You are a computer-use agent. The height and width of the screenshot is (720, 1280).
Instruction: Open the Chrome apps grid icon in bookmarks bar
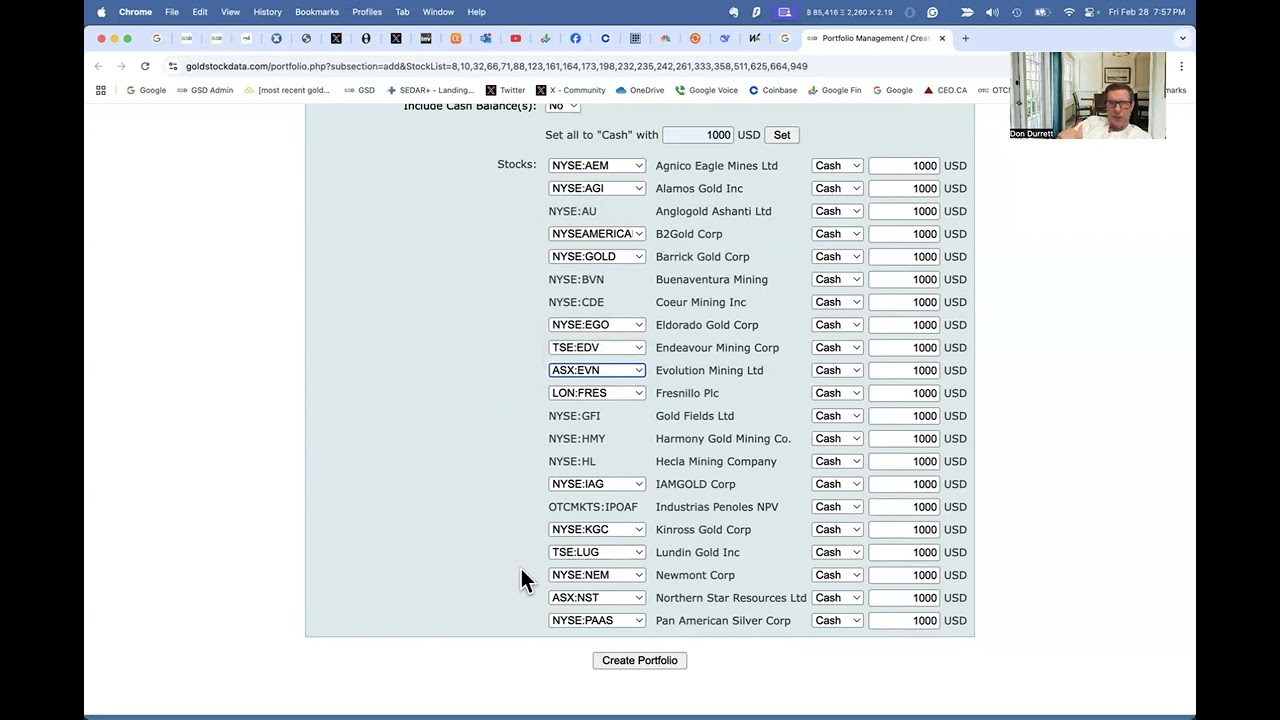click(100, 90)
